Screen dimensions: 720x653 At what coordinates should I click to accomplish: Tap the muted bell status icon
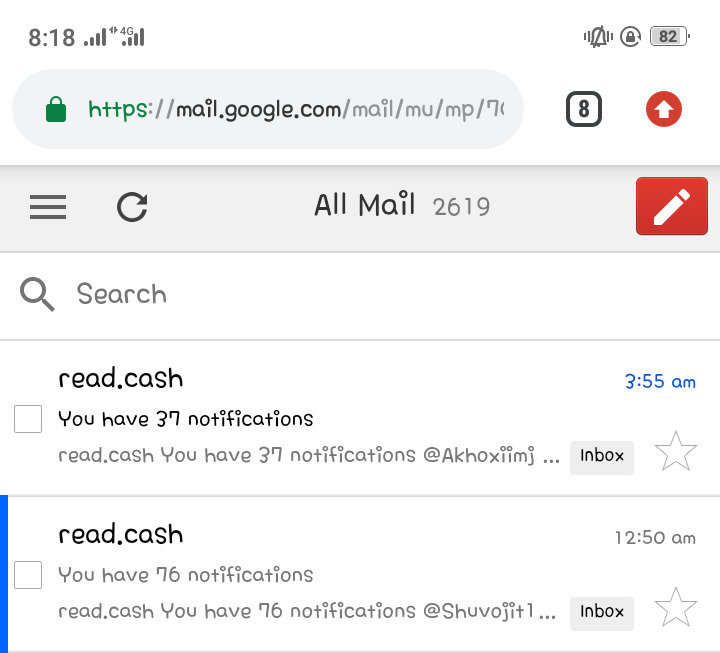[598, 37]
